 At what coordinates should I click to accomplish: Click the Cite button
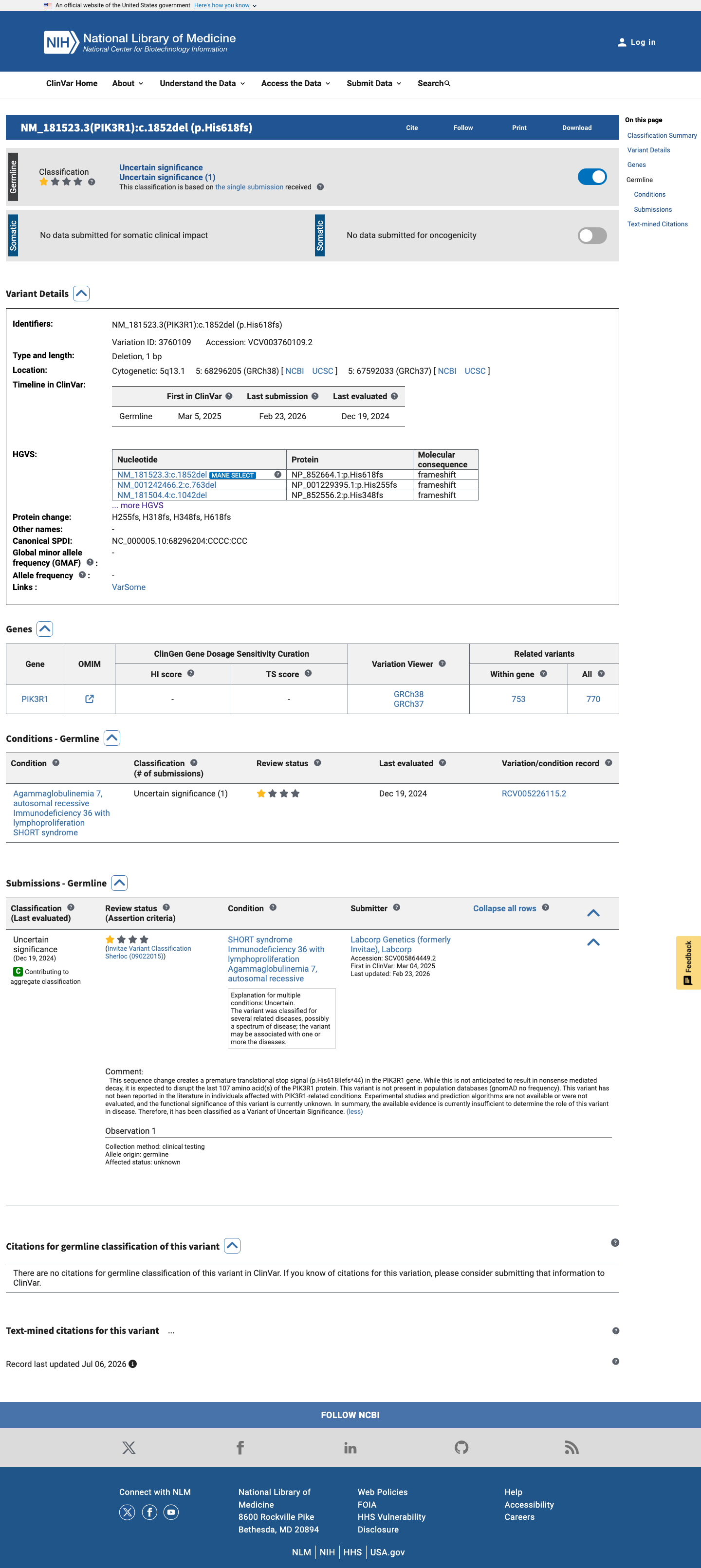412,128
